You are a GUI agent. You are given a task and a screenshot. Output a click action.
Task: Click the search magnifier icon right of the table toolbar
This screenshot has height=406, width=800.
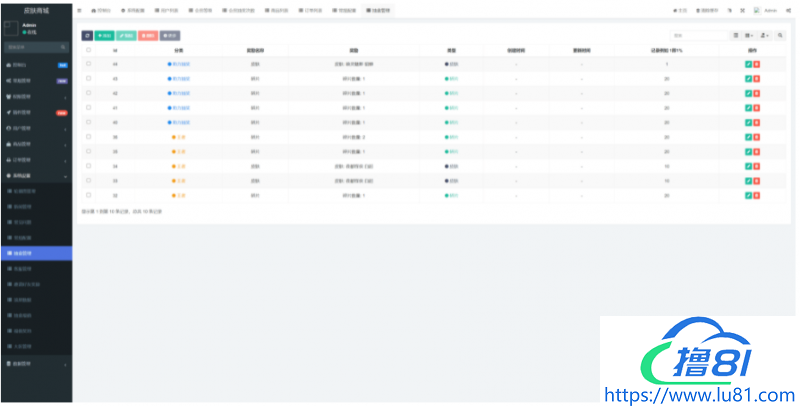click(780, 35)
